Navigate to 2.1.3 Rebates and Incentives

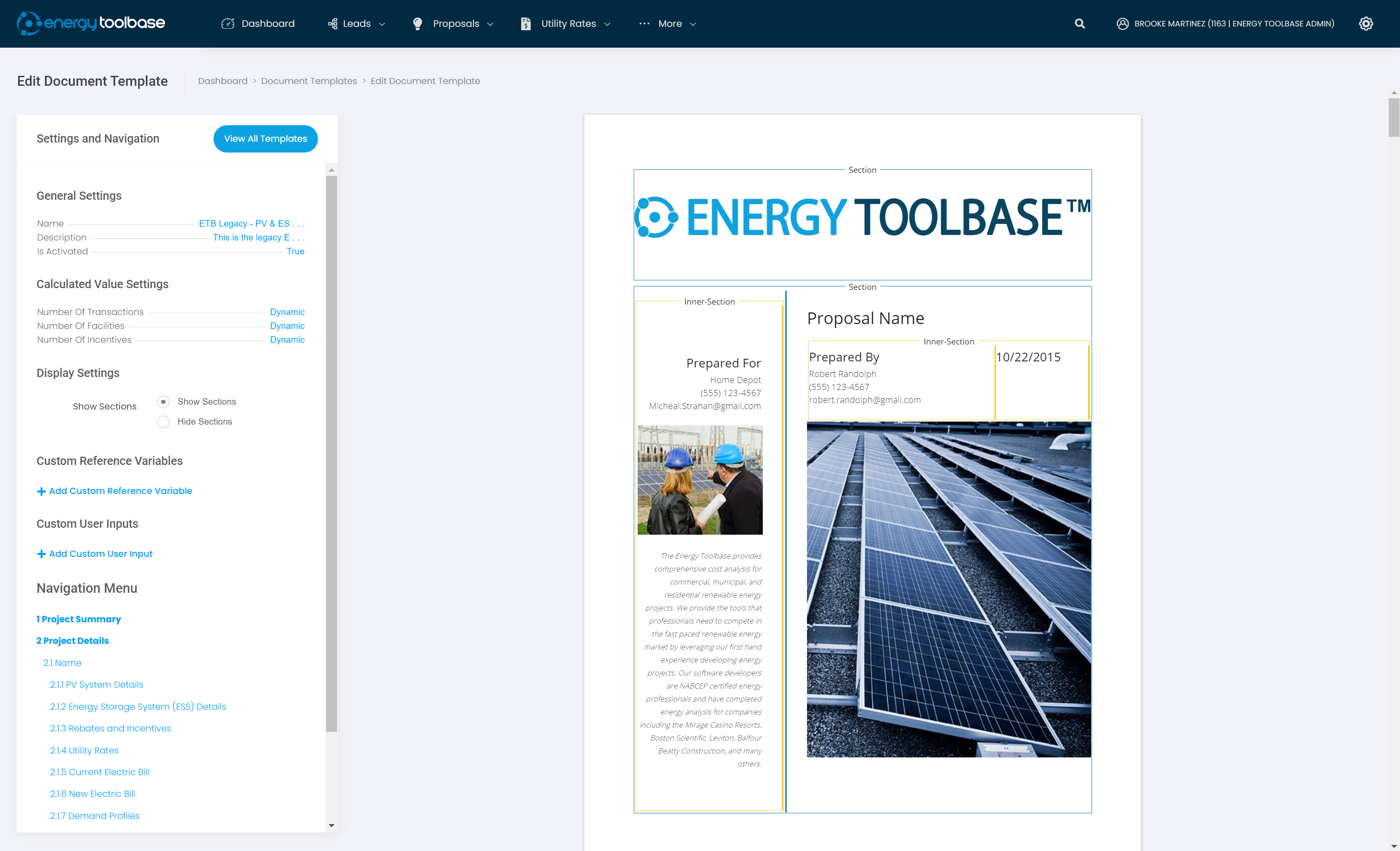click(x=110, y=729)
